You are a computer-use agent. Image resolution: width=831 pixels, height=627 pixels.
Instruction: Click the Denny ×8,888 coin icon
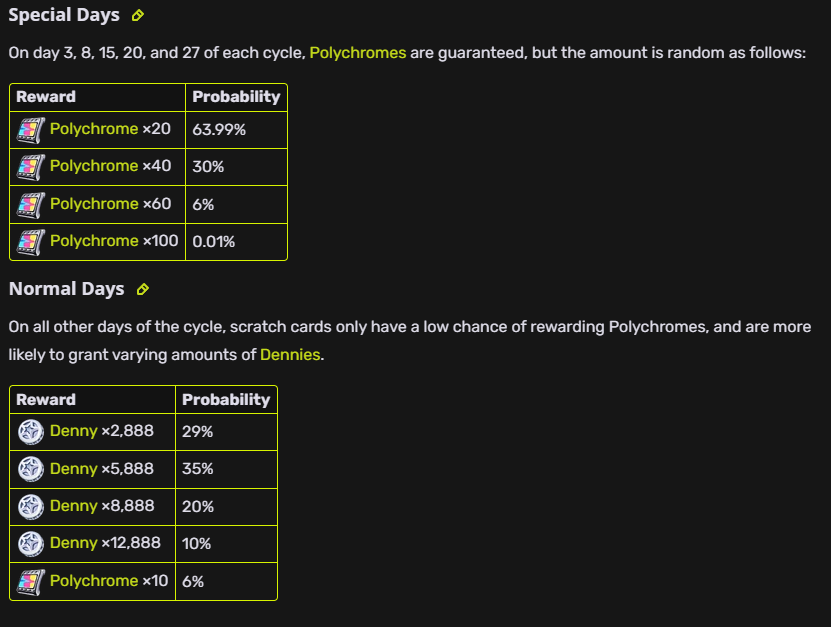[x=31, y=507]
